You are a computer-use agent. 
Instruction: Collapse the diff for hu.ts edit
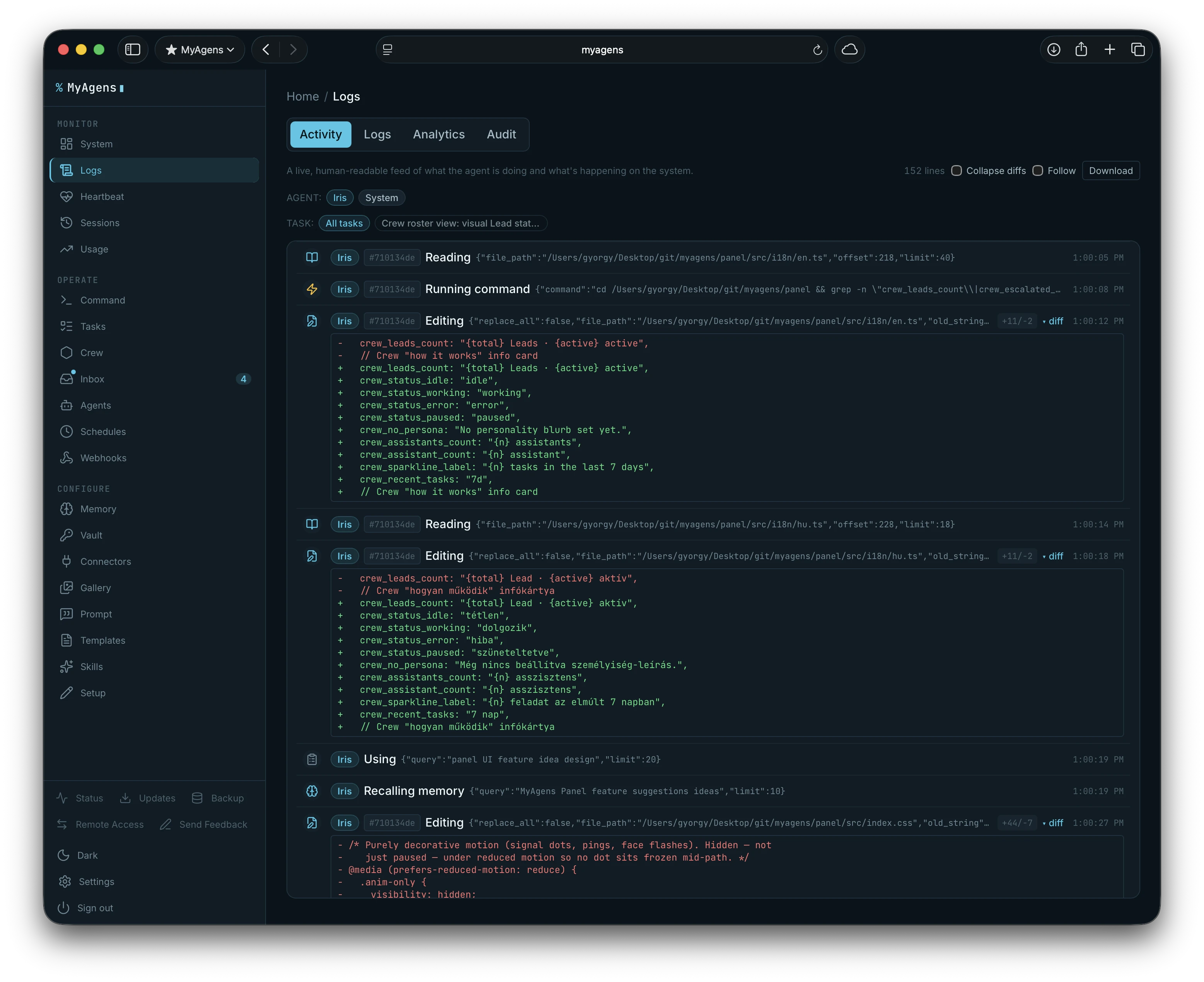[1053, 556]
